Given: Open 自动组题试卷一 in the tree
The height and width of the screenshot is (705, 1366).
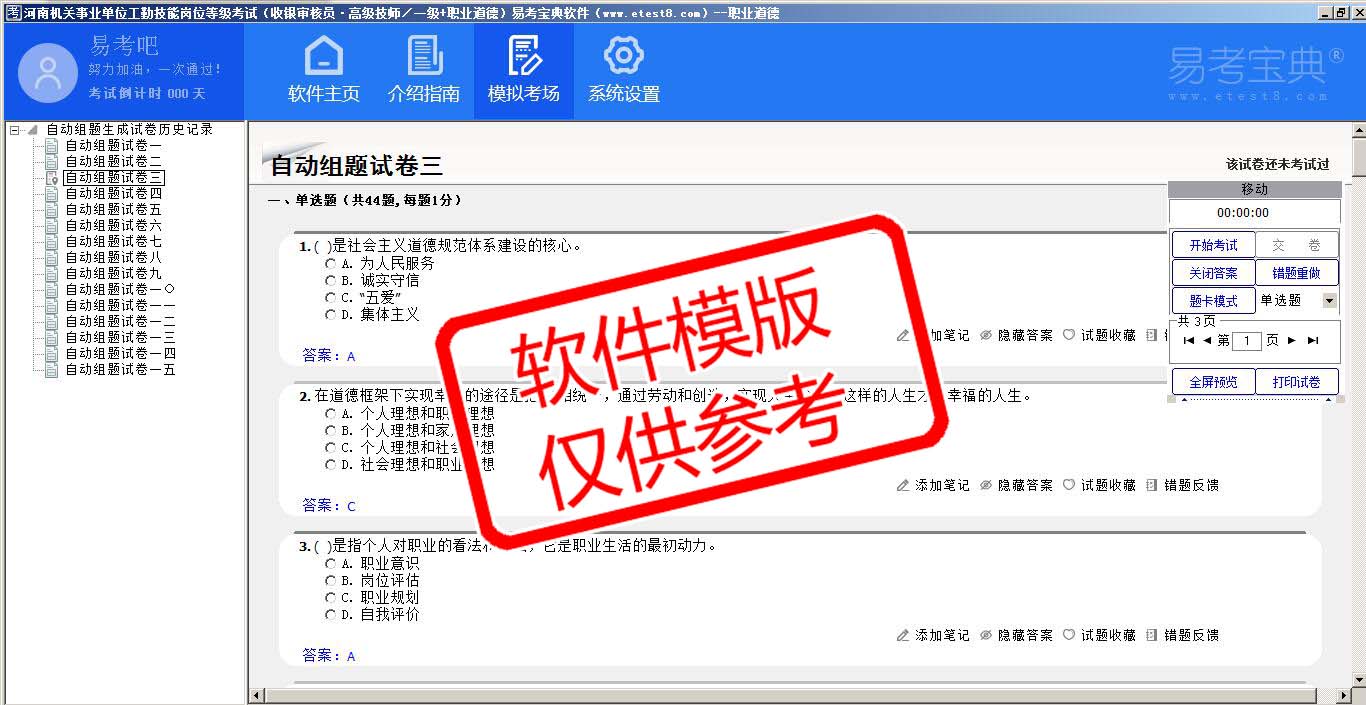Looking at the screenshot, I should click(x=113, y=146).
